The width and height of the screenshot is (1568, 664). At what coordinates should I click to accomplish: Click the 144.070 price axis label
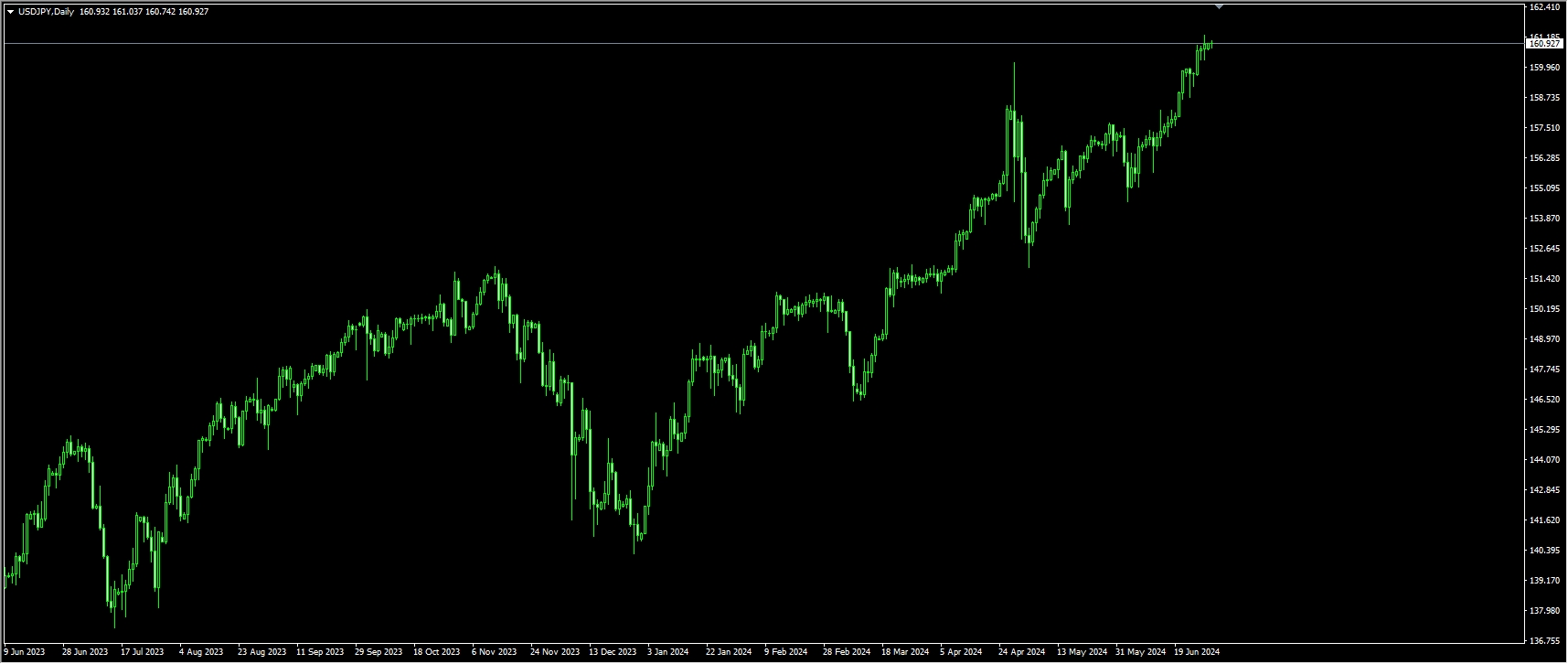coord(1543,460)
